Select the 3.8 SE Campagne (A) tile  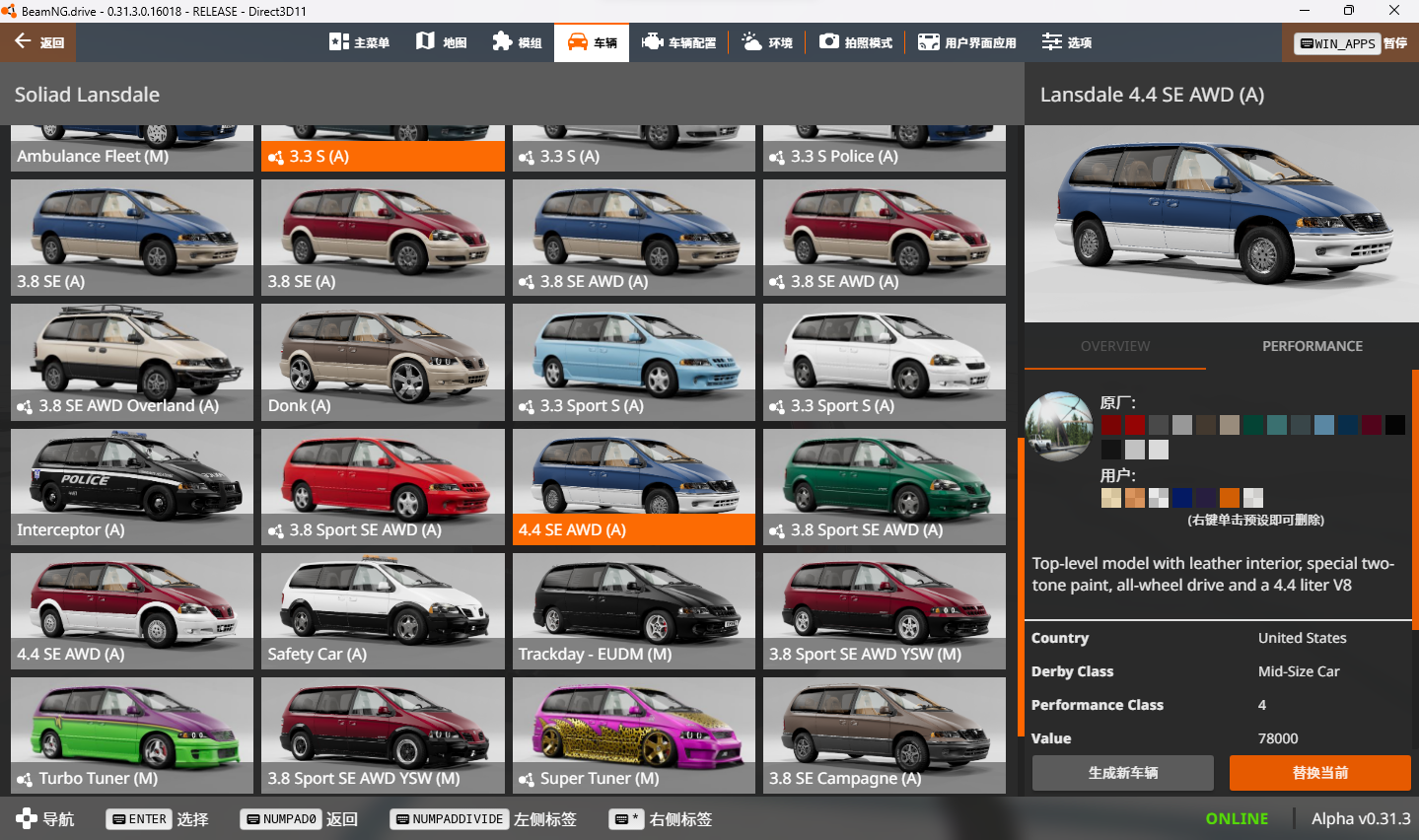[x=885, y=735]
